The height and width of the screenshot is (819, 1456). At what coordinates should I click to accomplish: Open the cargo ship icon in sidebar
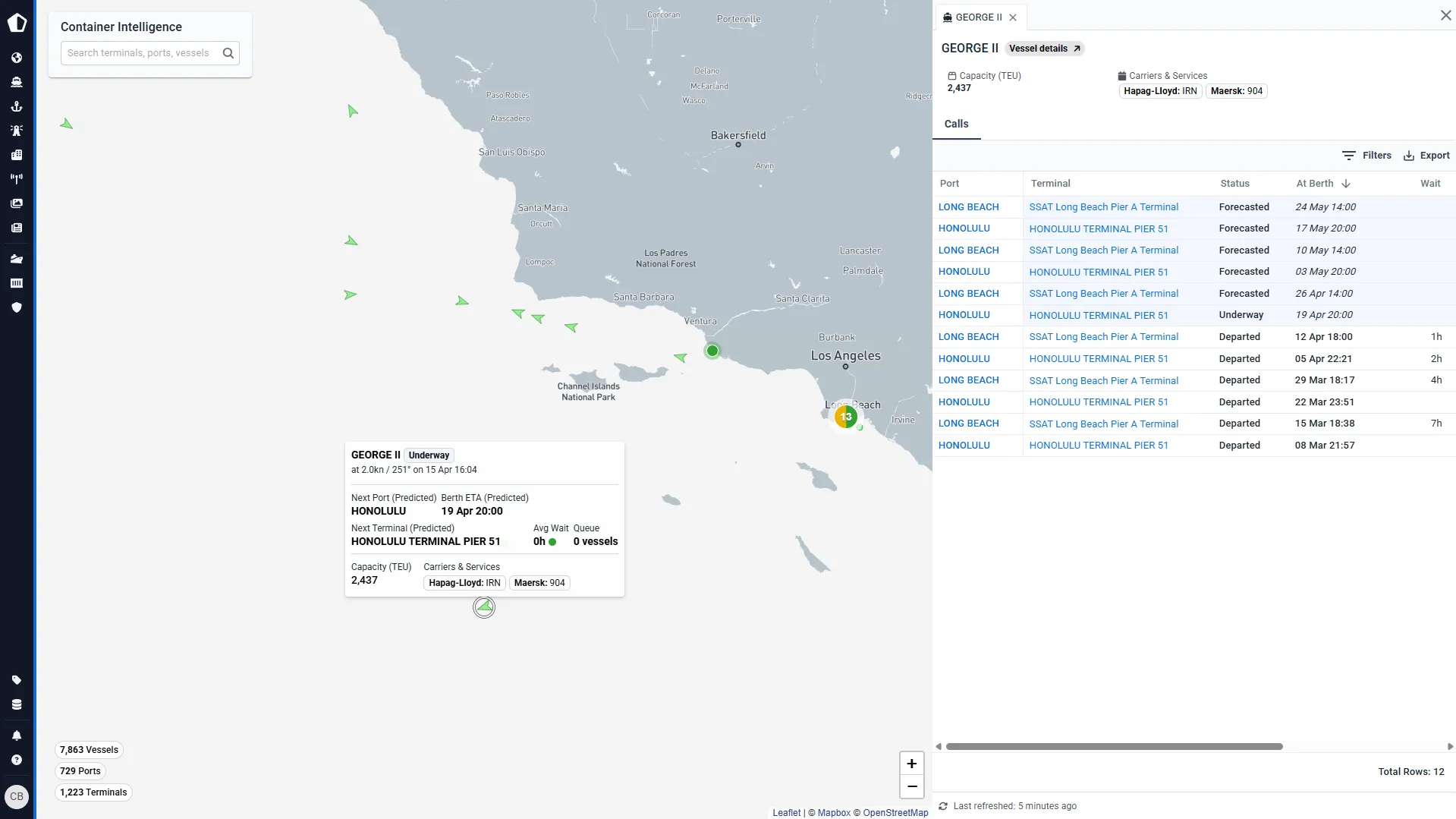click(17, 259)
